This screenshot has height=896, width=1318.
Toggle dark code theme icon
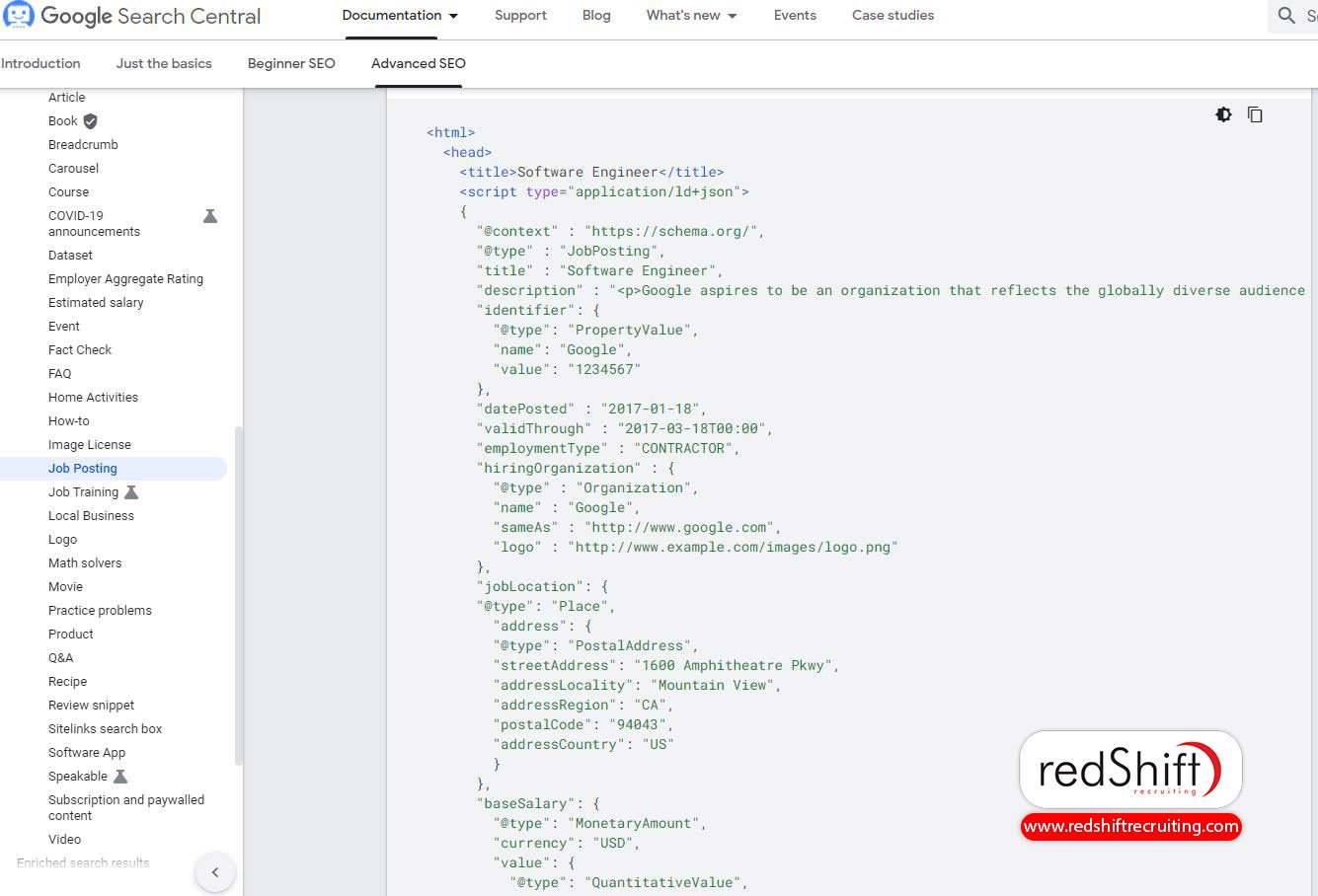(1223, 114)
